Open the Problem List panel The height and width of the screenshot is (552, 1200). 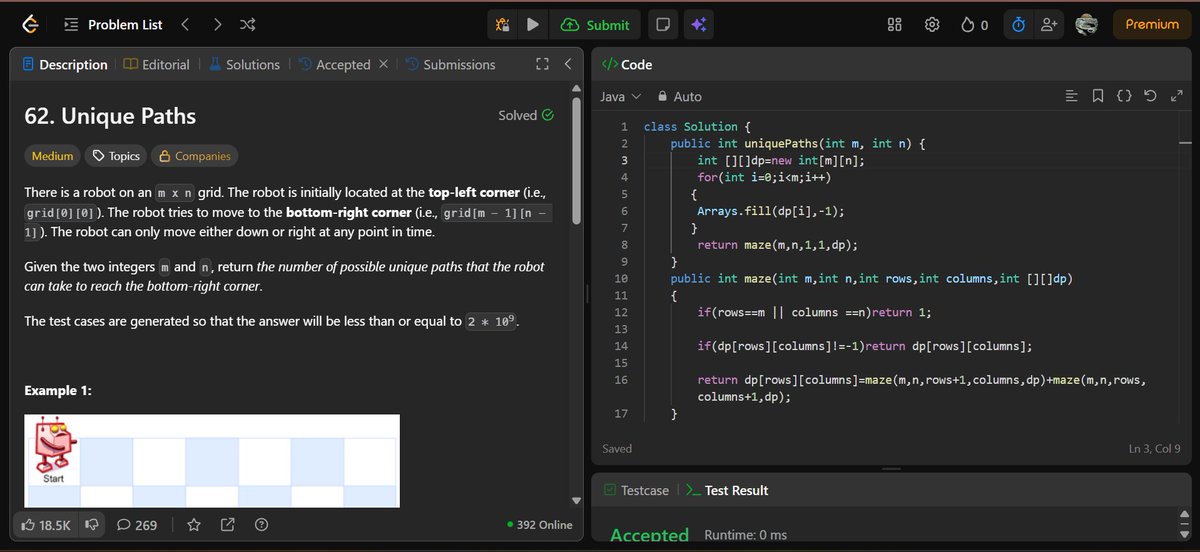[112, 24]
